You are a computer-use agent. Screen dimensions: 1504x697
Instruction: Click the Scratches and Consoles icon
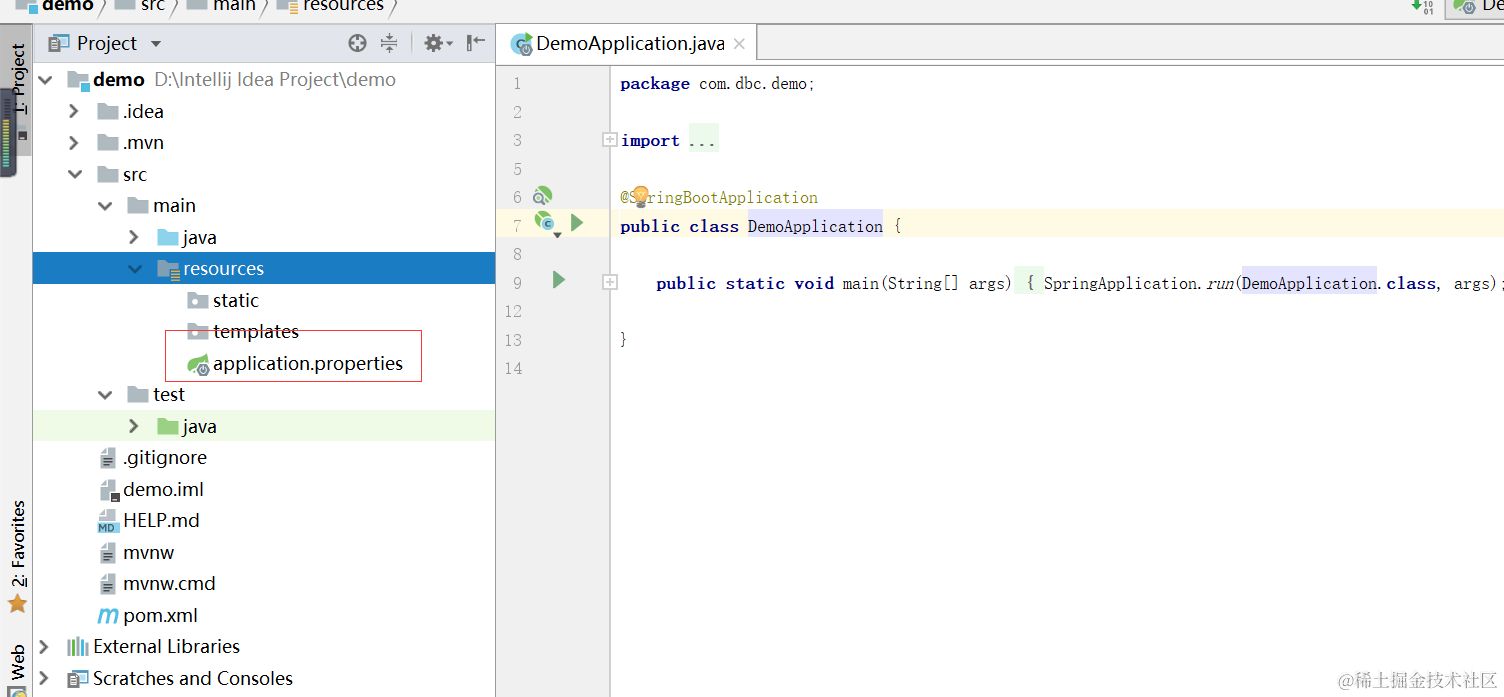tap(78, 679)
